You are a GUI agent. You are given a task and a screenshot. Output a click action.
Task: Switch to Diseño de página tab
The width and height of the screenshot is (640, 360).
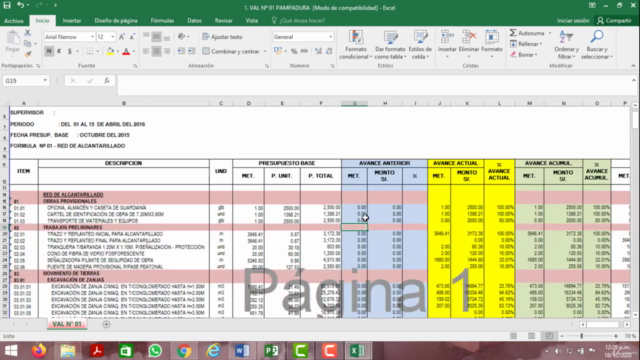click(x=116, y=20)
